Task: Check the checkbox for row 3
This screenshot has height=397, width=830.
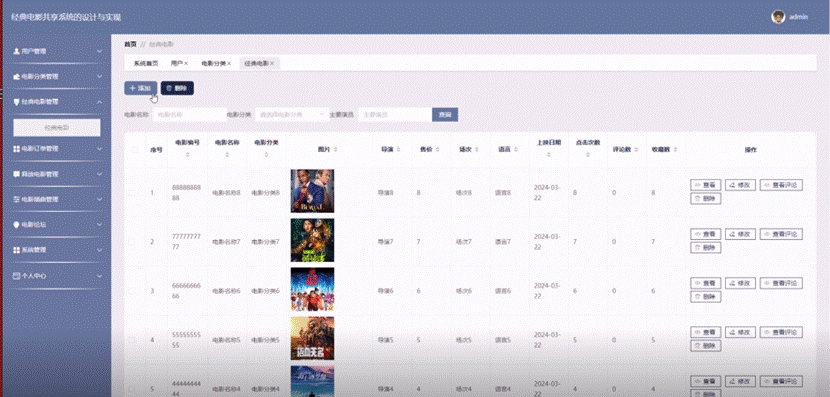Action: coord(132,291)
